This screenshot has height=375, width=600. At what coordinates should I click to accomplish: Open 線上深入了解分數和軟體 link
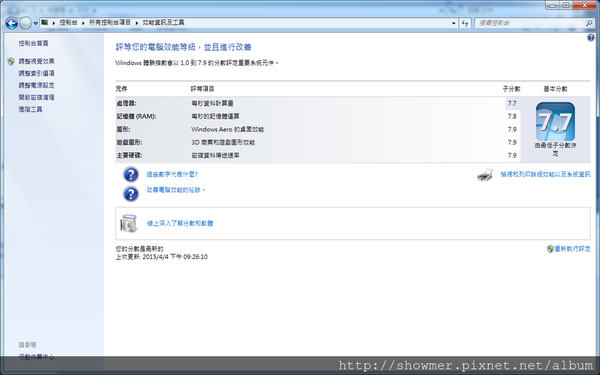[x=180, y=223]
